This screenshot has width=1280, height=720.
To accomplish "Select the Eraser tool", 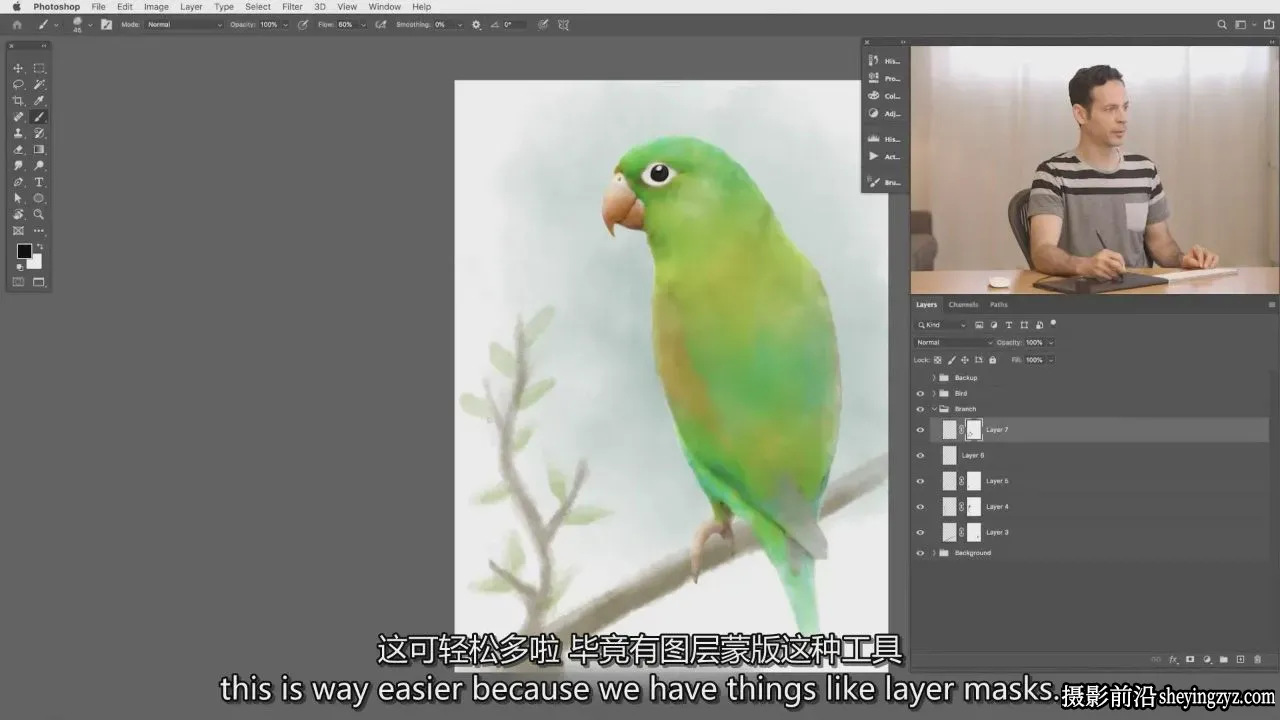I will [x=18, y=149].
